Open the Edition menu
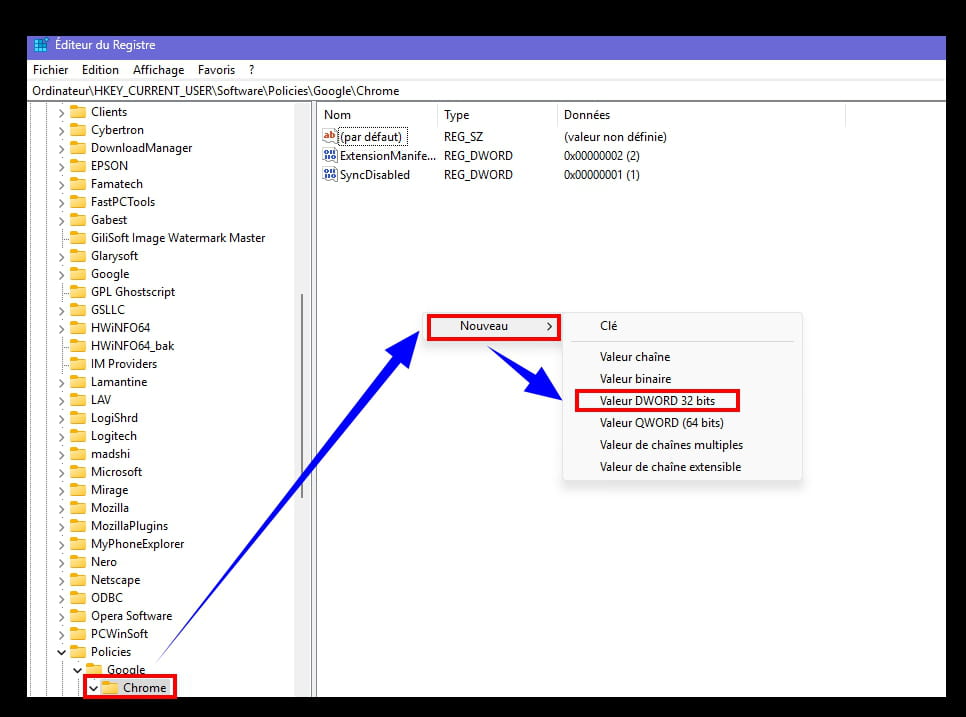Viewport: 966px width, 717px height. (100, 70)
